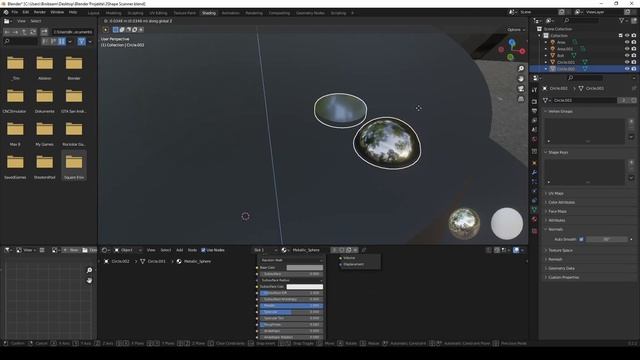Switch to the Modeling workspace tab
Screen dimensions: 640x360
[x=113, y=13]
